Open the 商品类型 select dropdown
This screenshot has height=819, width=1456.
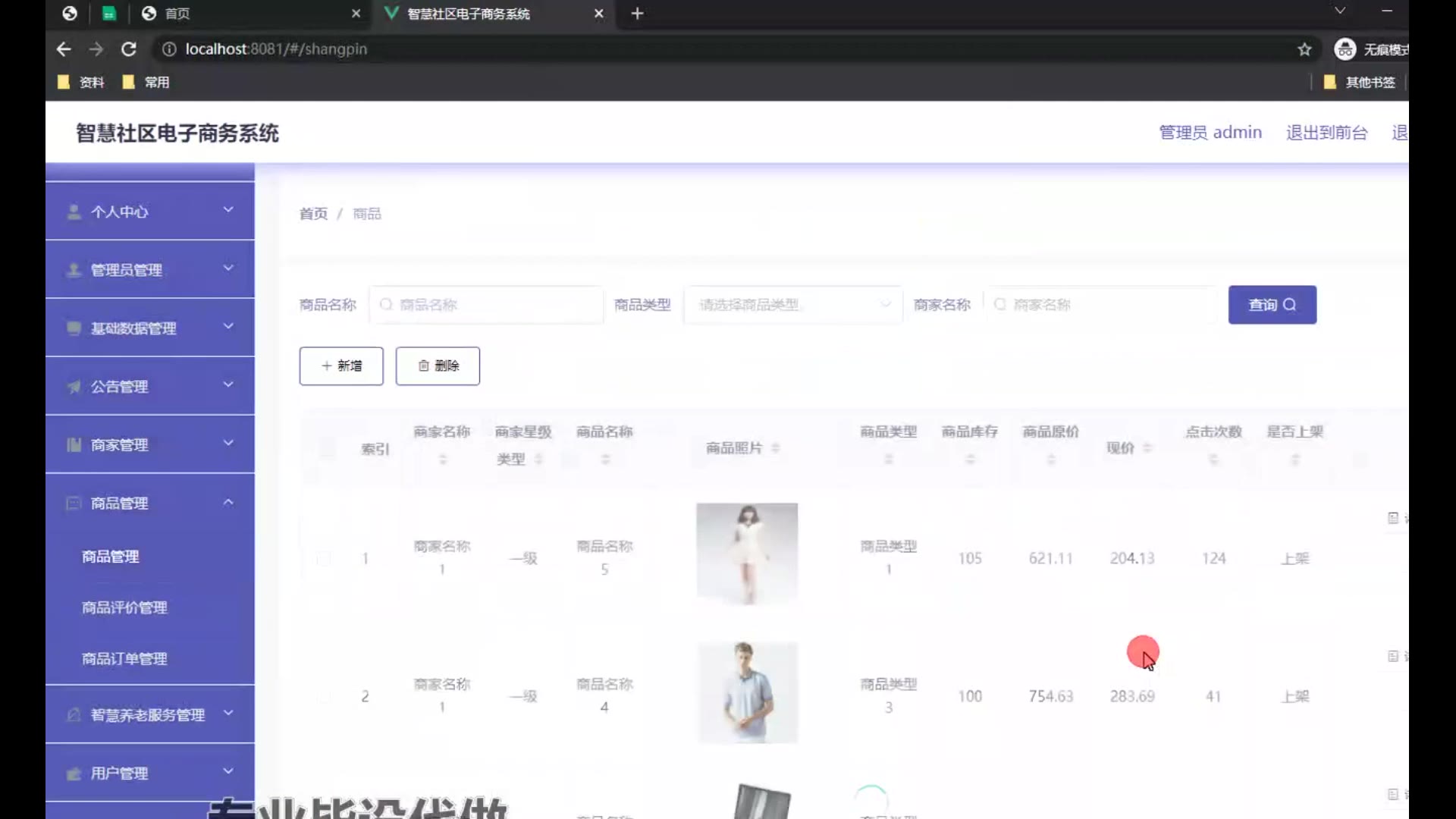click(x=793, y=305)
